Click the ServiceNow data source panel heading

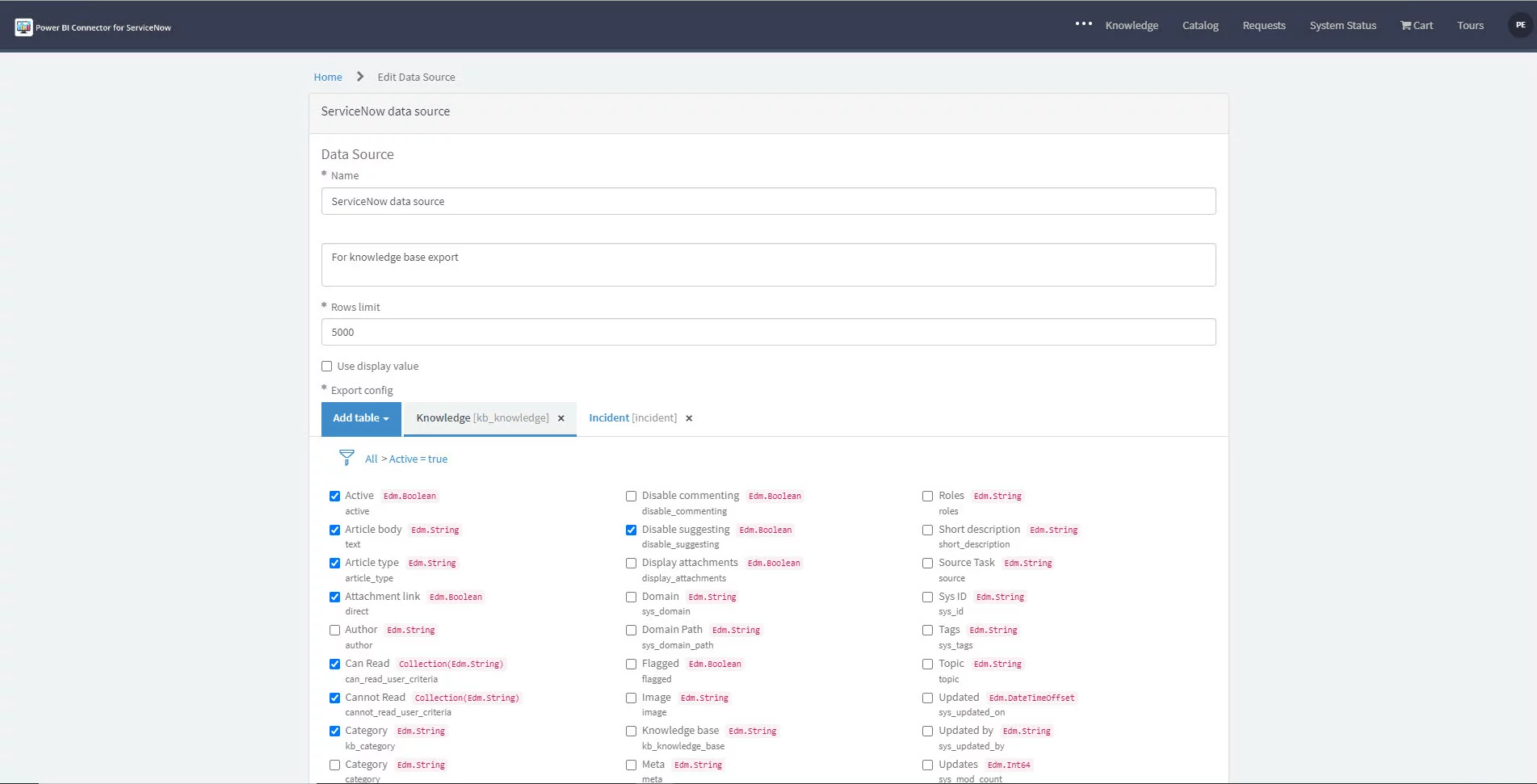385,111
